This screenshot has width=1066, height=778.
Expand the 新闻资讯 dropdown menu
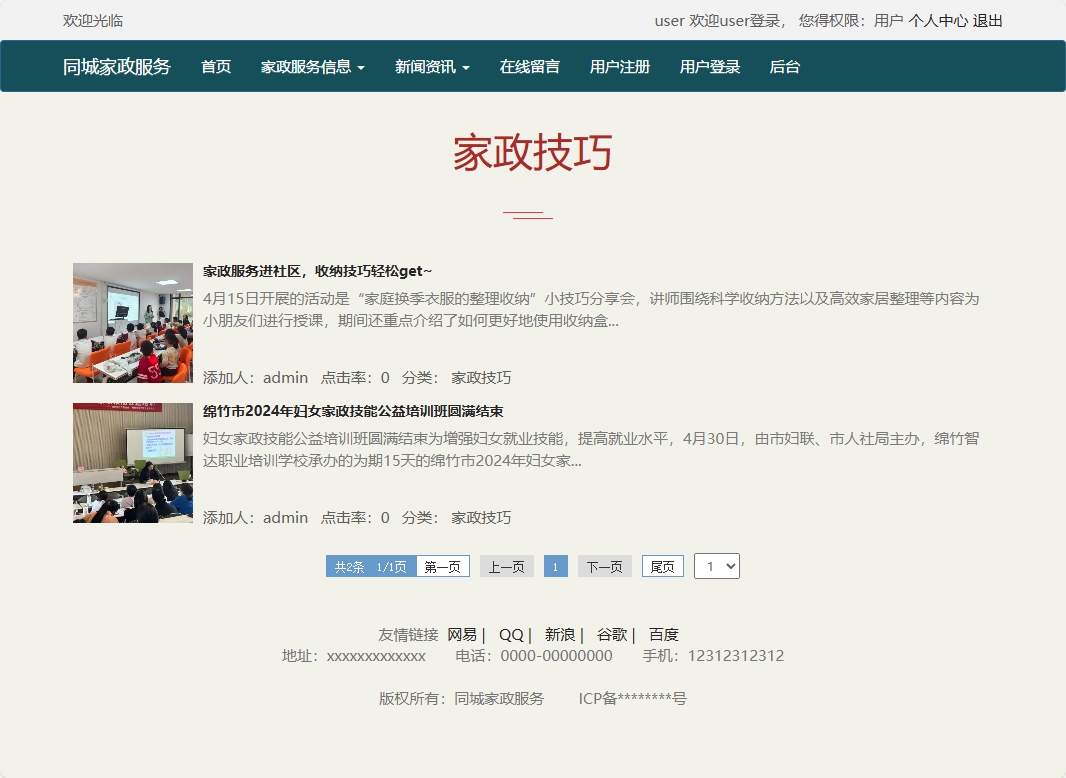(x=432, y=66)
